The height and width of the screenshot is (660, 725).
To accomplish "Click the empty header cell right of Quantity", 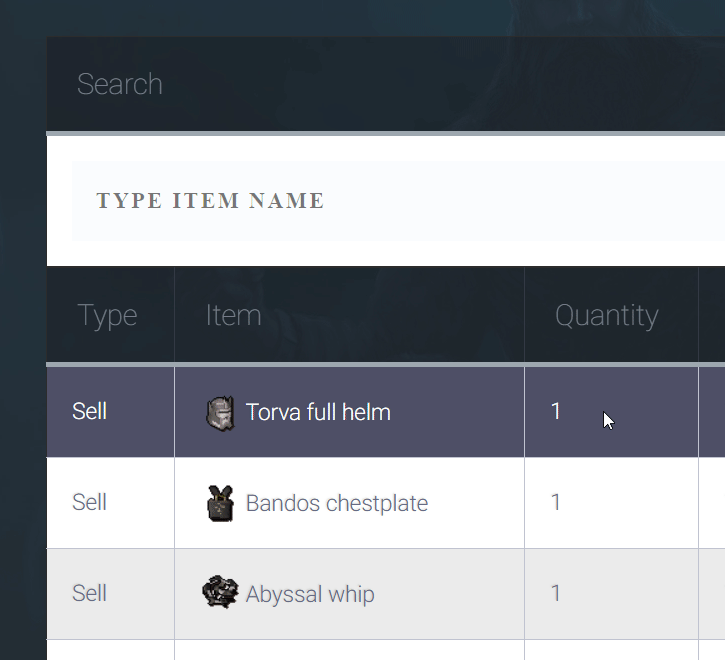I will pos(712,315).
